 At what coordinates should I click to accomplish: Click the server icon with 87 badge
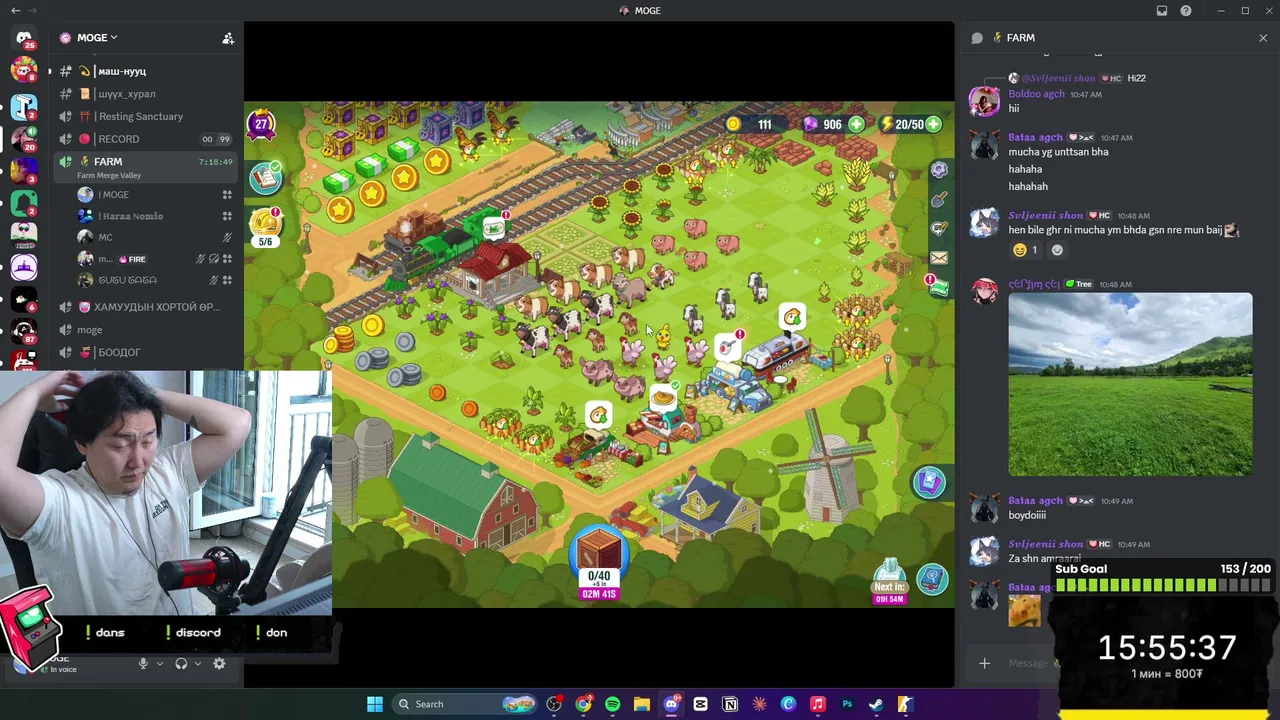[24, 330]
